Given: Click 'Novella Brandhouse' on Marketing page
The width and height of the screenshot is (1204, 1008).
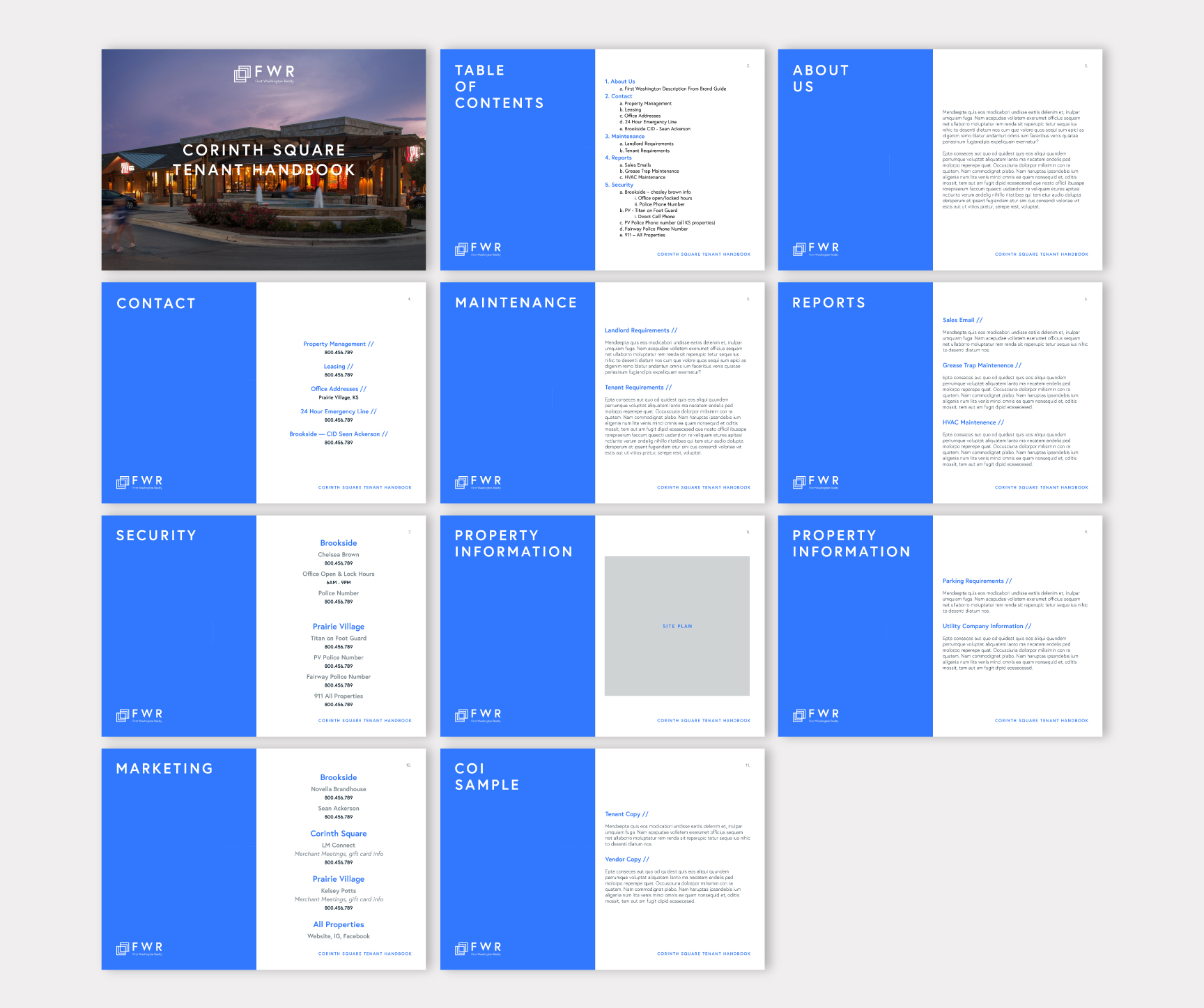Looking at the screenshot, I should tap(339, 789).
